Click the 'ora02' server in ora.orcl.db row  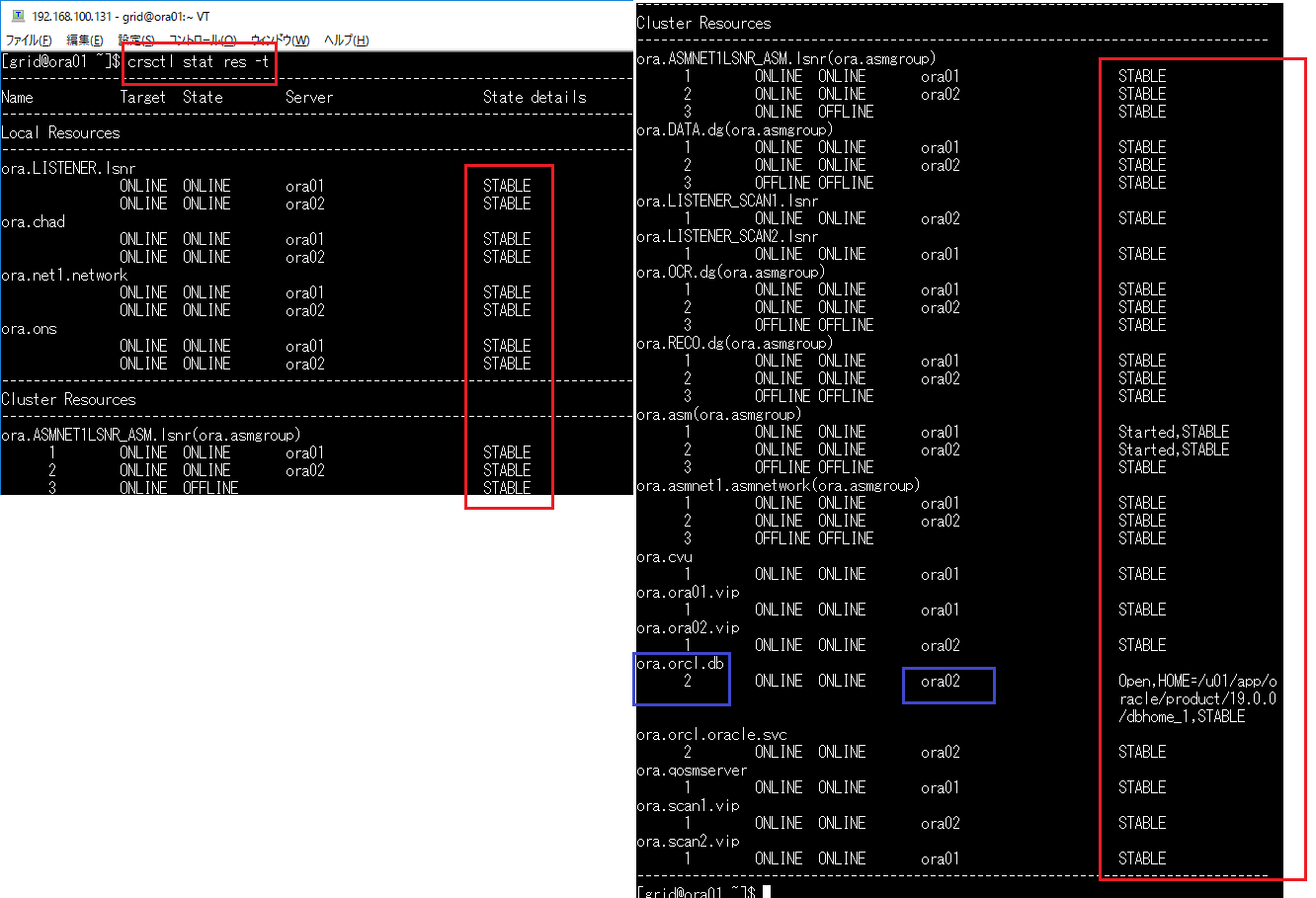pyautogui.click(x=941, y=680)
